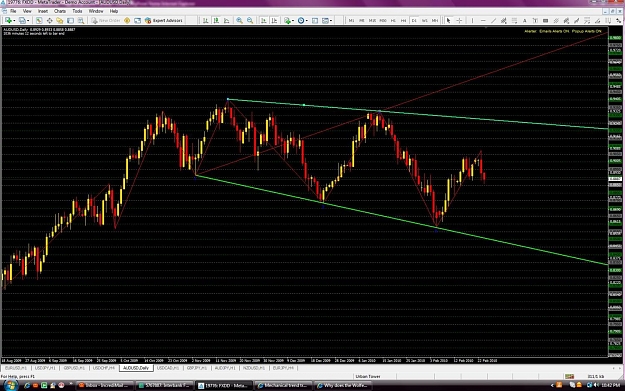Show the Market Watch window
This screenshot has width=625, height=391.
pyautogui.click(x=39, y=20)
